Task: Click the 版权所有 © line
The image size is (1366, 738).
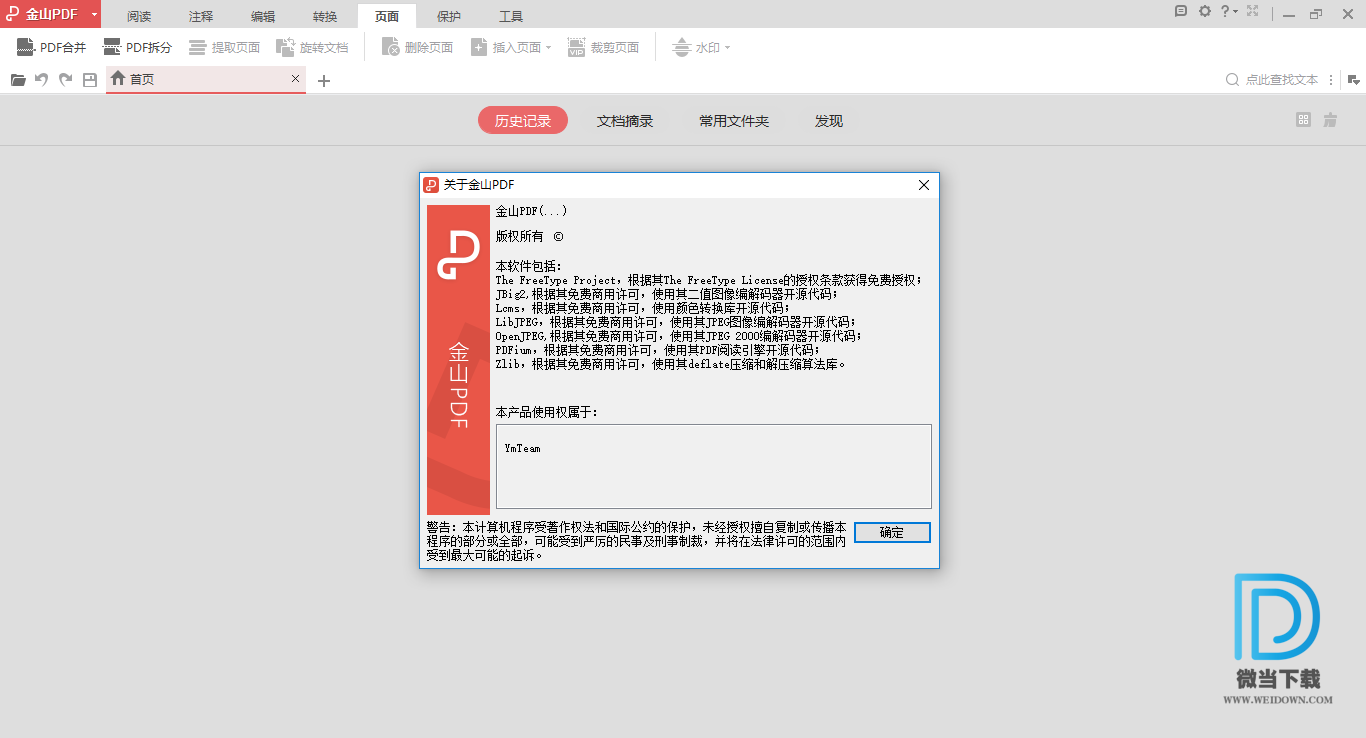Action: coord(530,237)
